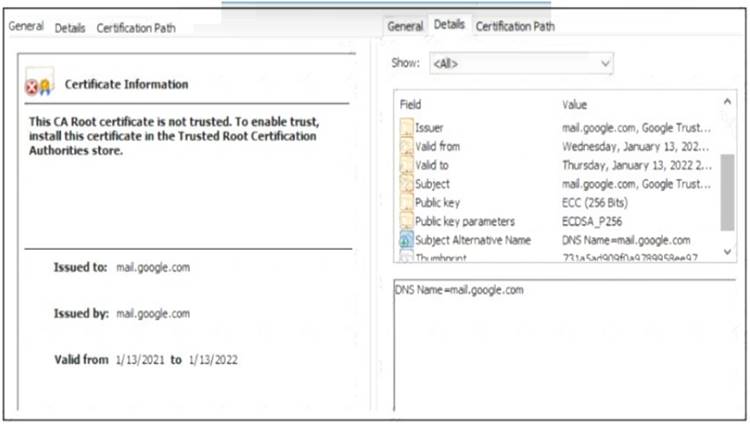Select the Valid from row label
Viewport: 750px width, 424px height.
click(x=437, y=146)
